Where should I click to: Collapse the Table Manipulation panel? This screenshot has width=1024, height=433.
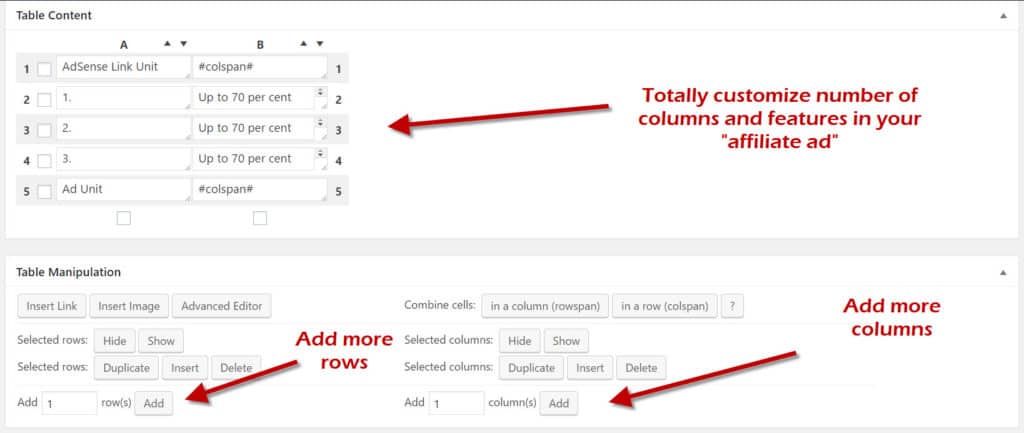[1003, 272]
